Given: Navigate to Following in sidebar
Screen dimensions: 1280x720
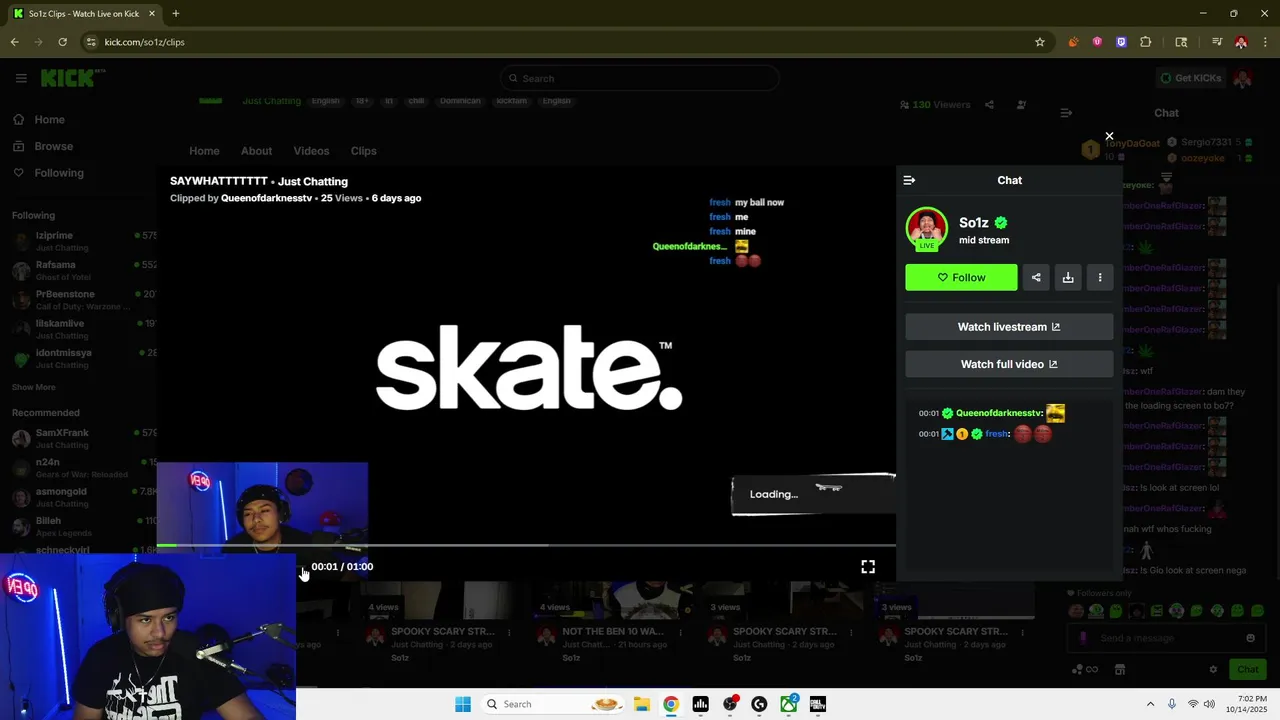Looking at the screenshot, I should (59, 173).
